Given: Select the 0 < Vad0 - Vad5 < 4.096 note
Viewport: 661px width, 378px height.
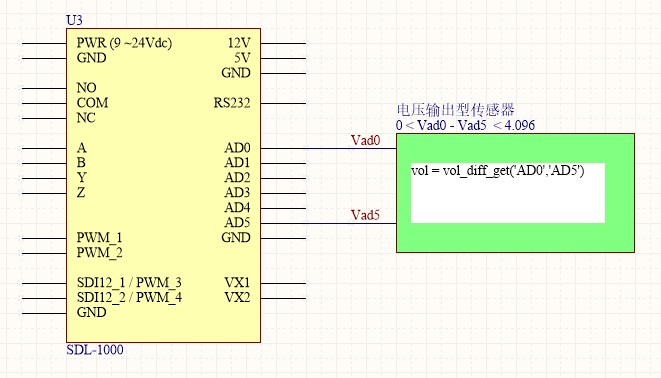Looking at the screenshot, I should click(465, 125).
